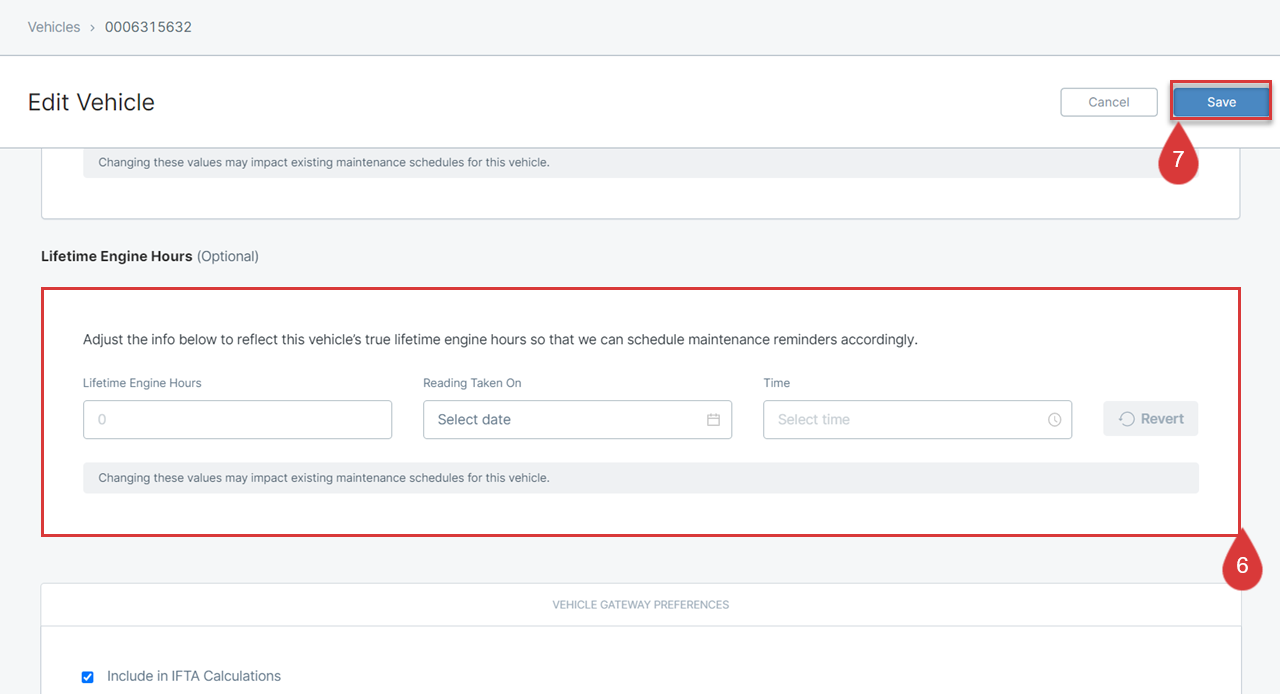
Task: Open the Vehicles breadcrumb link
Action: click(54, 27)
